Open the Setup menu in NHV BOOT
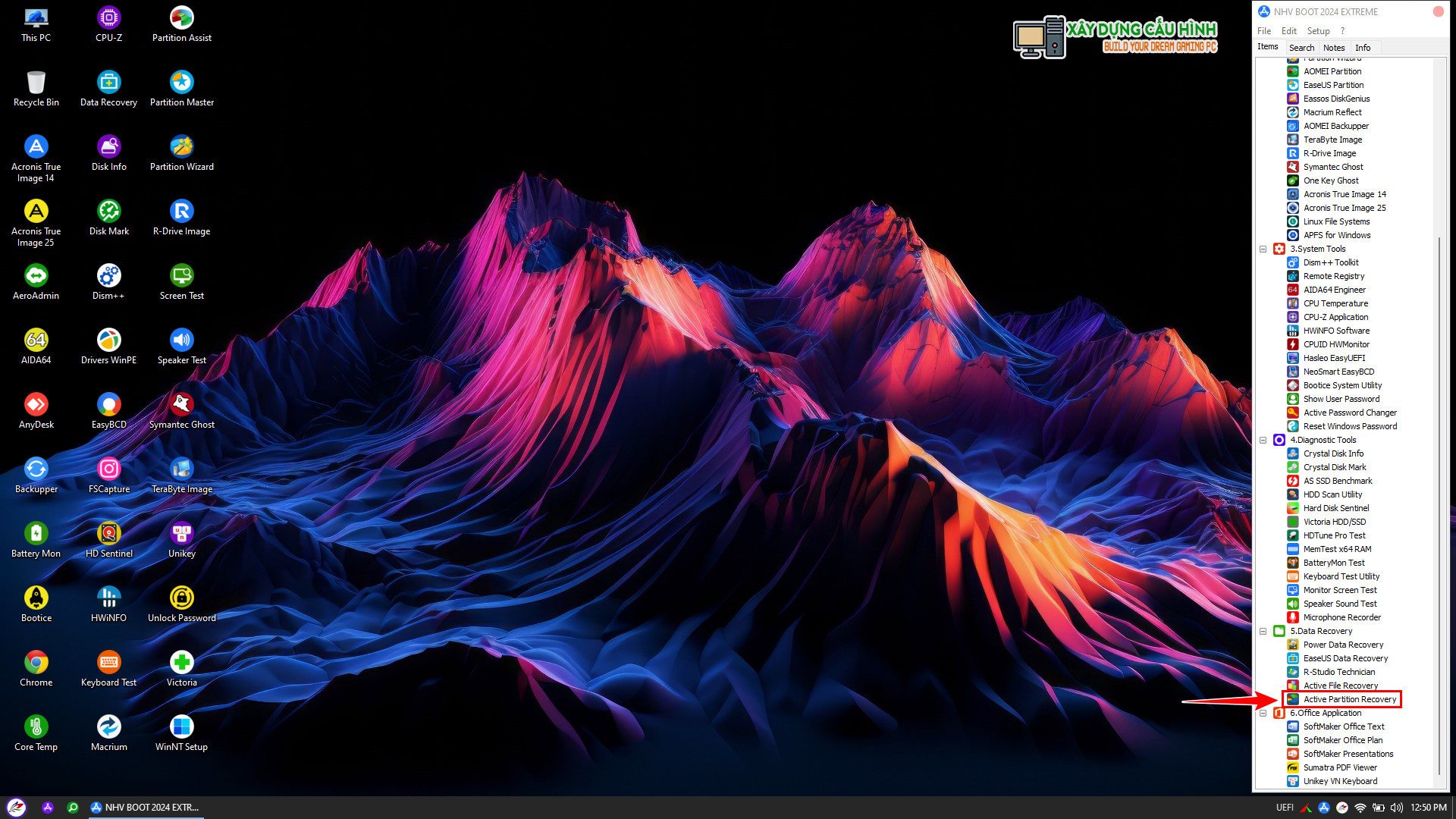 coord(1318,31)
